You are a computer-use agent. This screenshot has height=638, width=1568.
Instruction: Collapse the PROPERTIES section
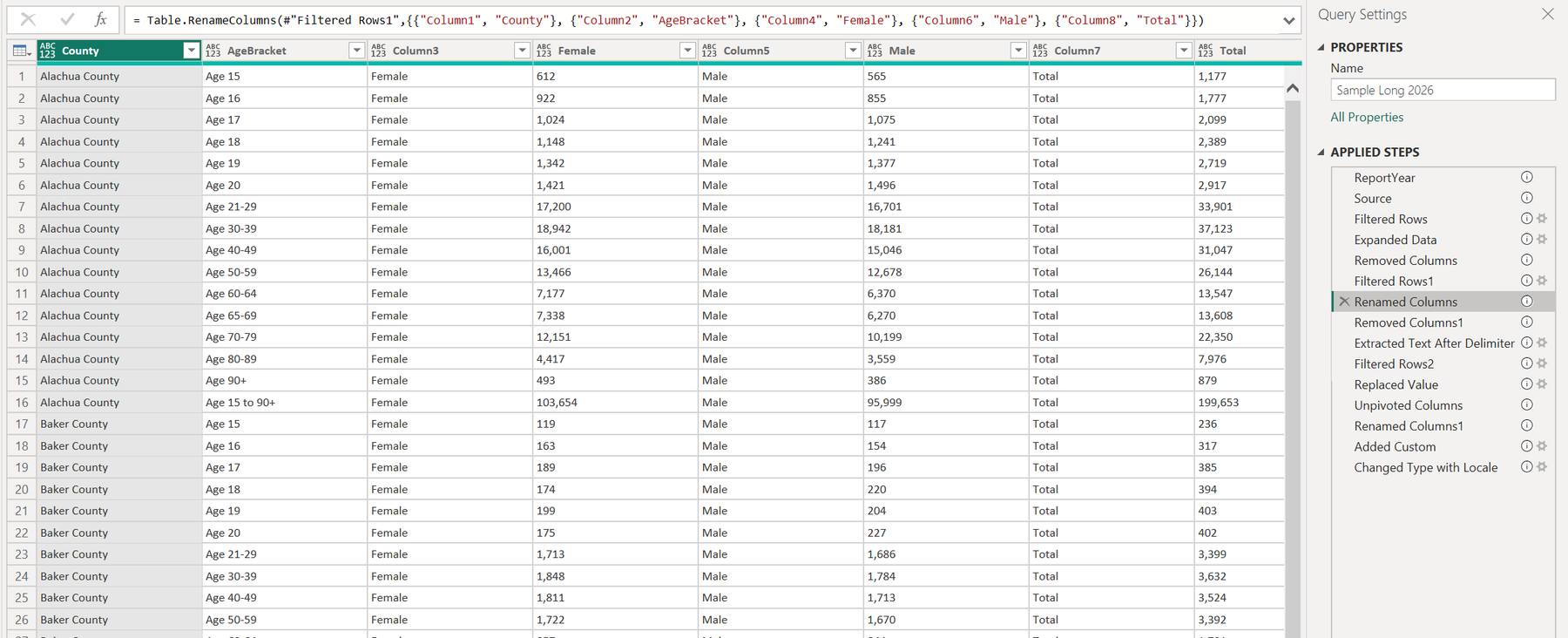tap(1321, 47)
